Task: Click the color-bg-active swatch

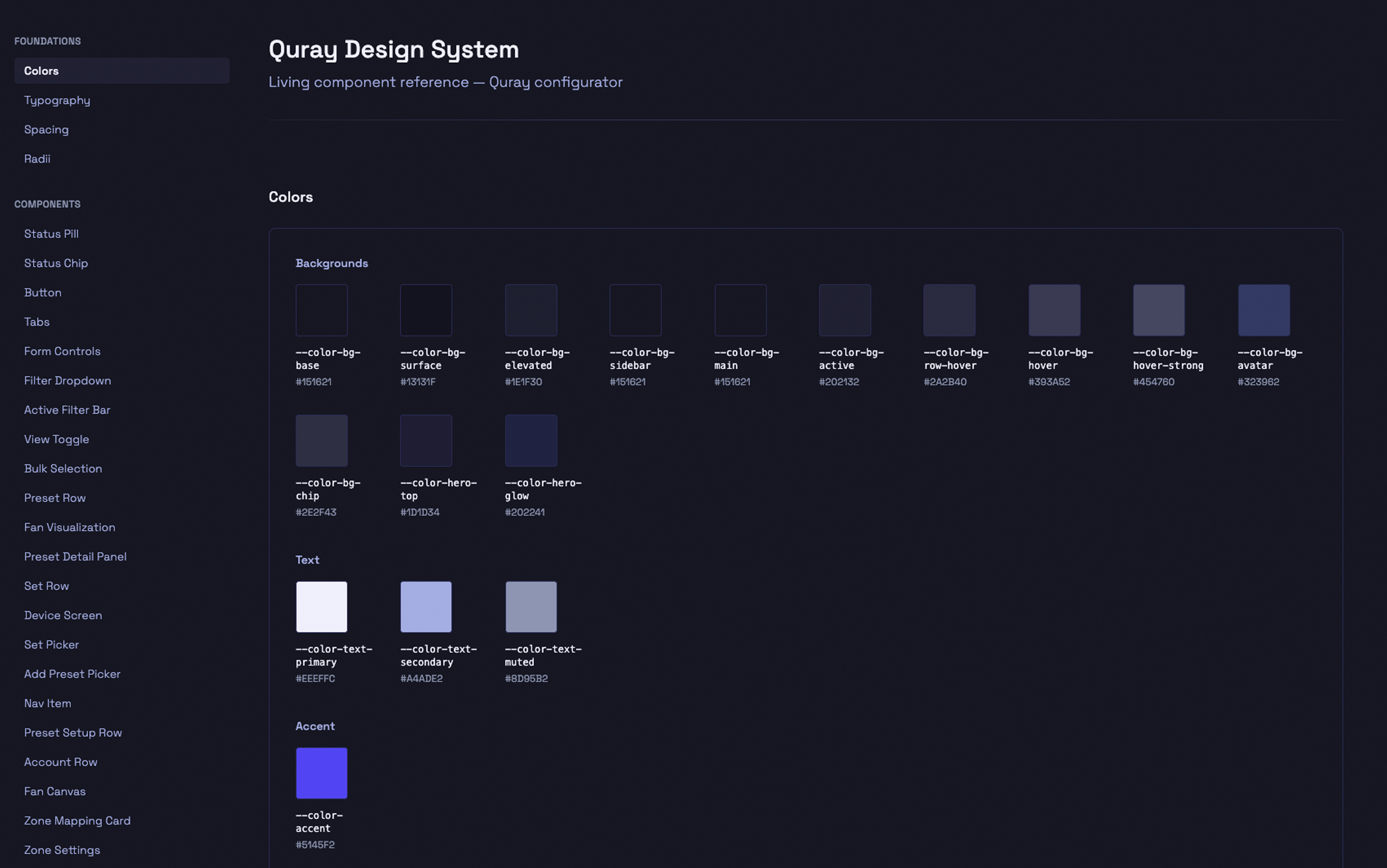Action: tap(845, 310)
